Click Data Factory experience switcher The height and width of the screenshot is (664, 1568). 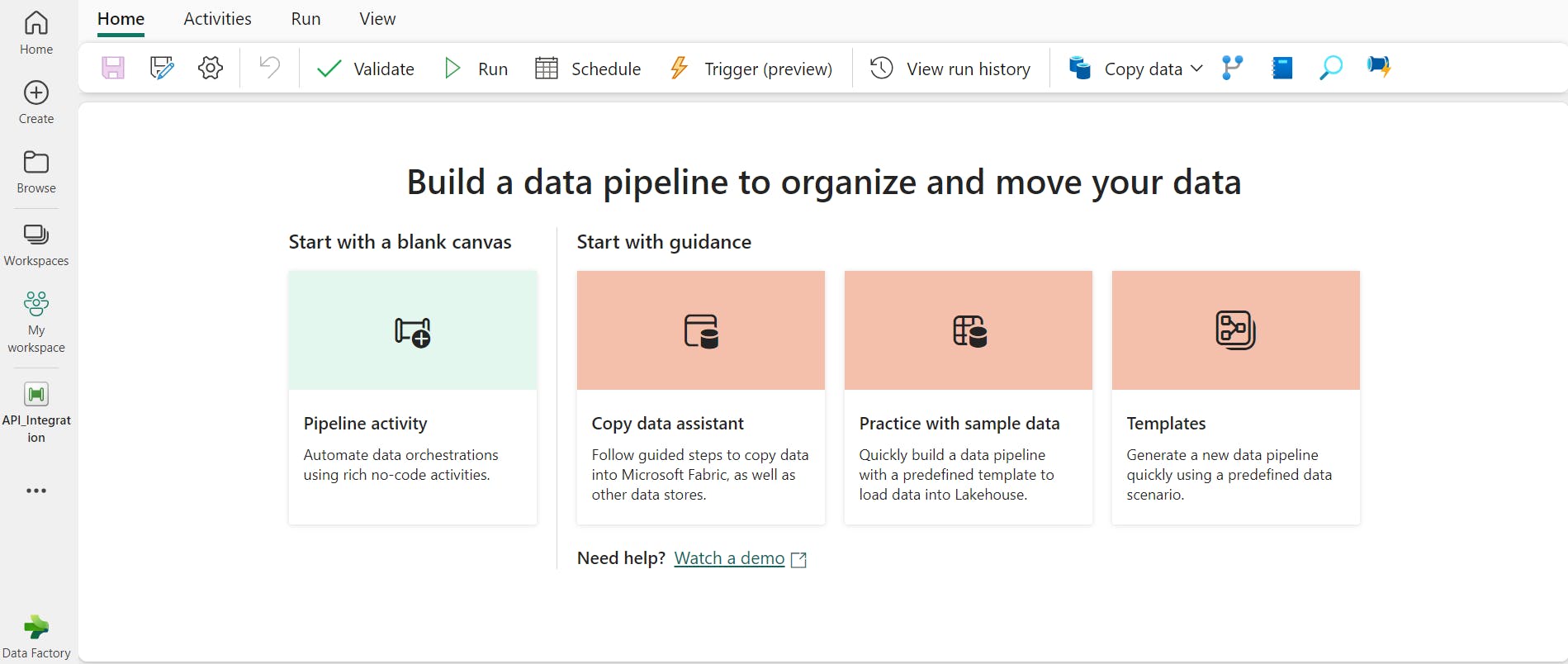36,637
